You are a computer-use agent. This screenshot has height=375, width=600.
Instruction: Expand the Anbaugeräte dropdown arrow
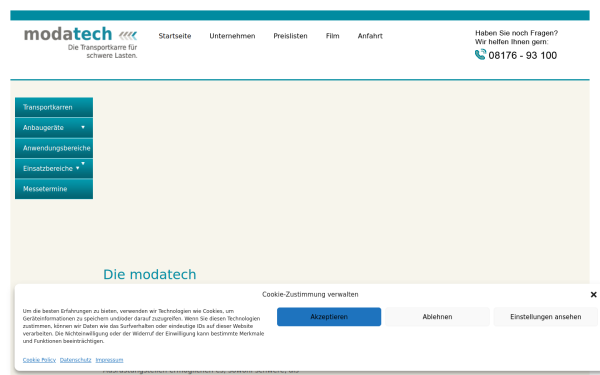coord(83,127)
